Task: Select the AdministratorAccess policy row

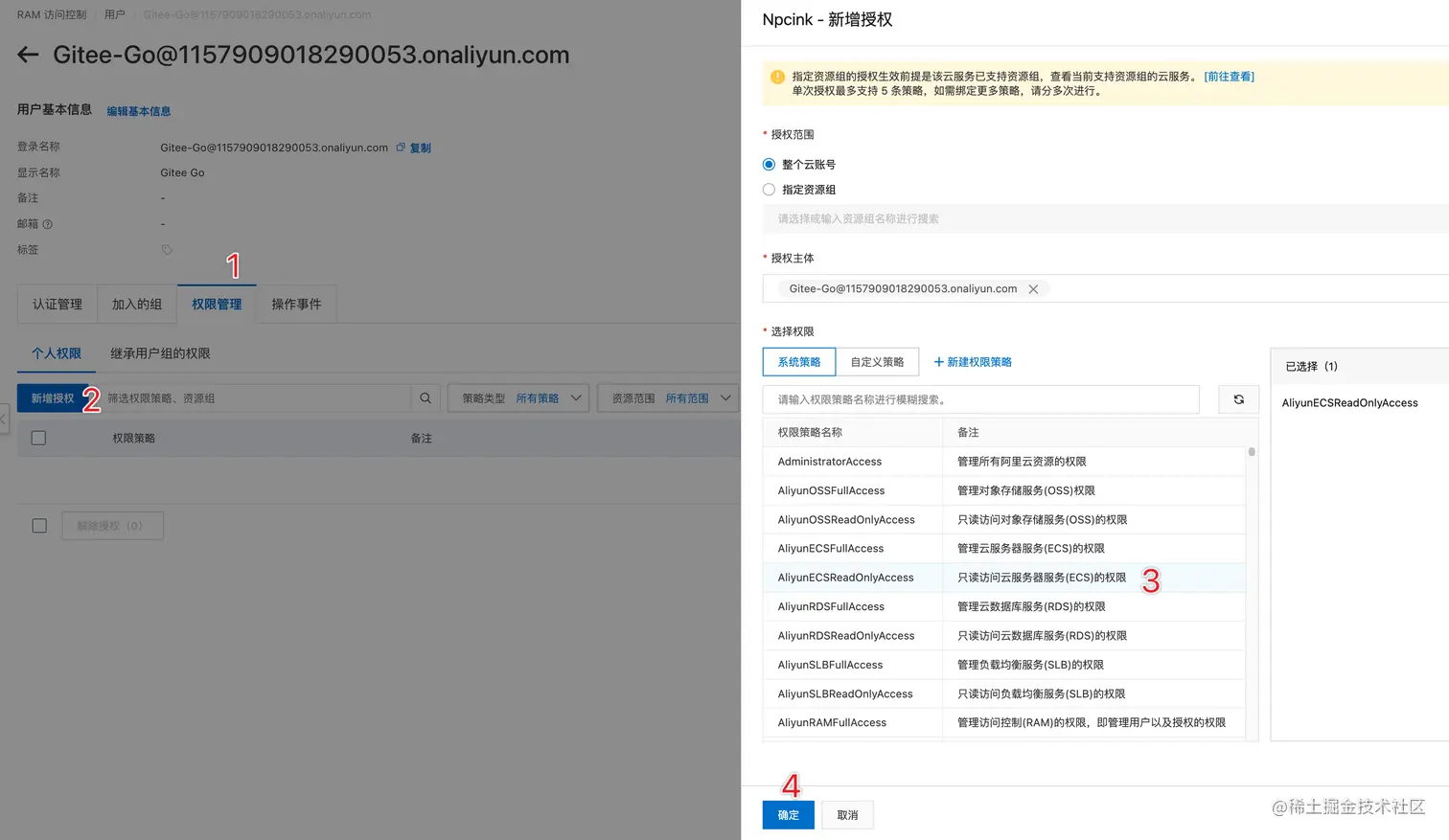Action: click(x=1004, y=462)
